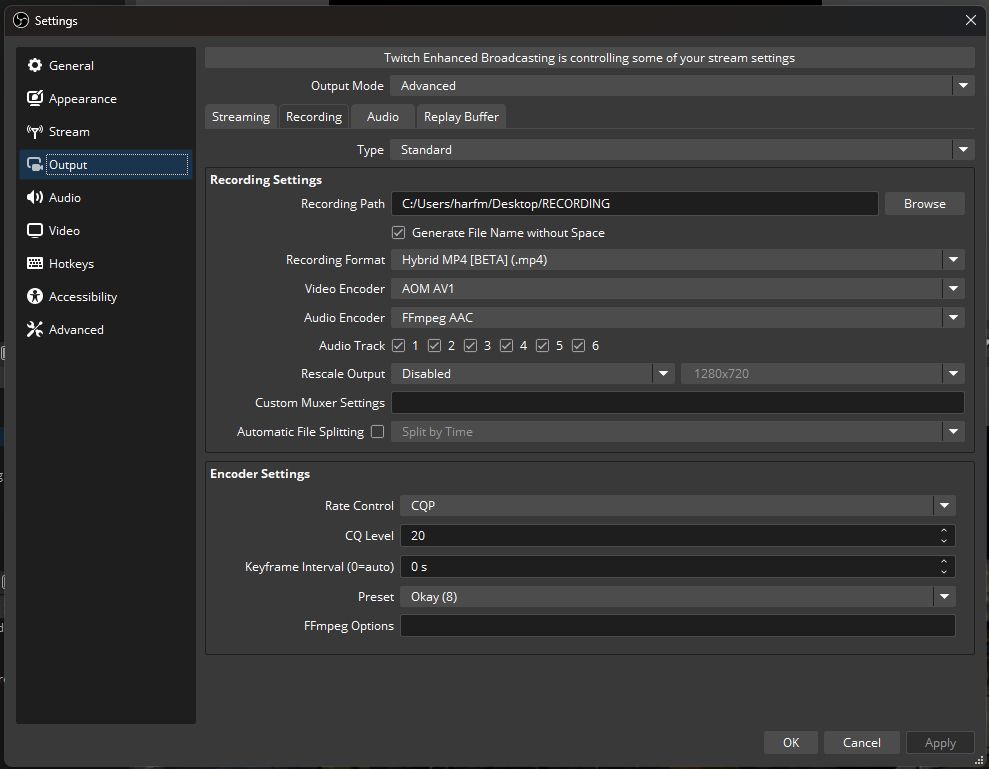Select the Hotkeys keyboard icon
The height and width of the screenshot is (769, 989).
click(x=35, y=264)
